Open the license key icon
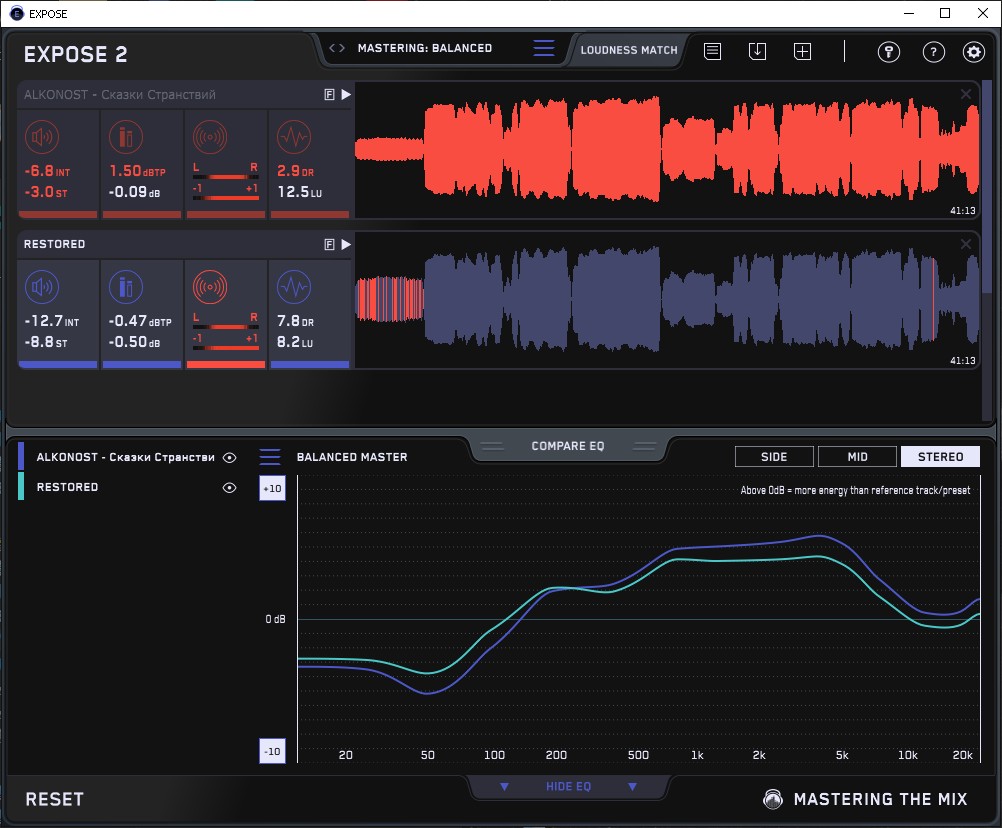Screen dimensions: 1002x828 click(x=888, y=52)
